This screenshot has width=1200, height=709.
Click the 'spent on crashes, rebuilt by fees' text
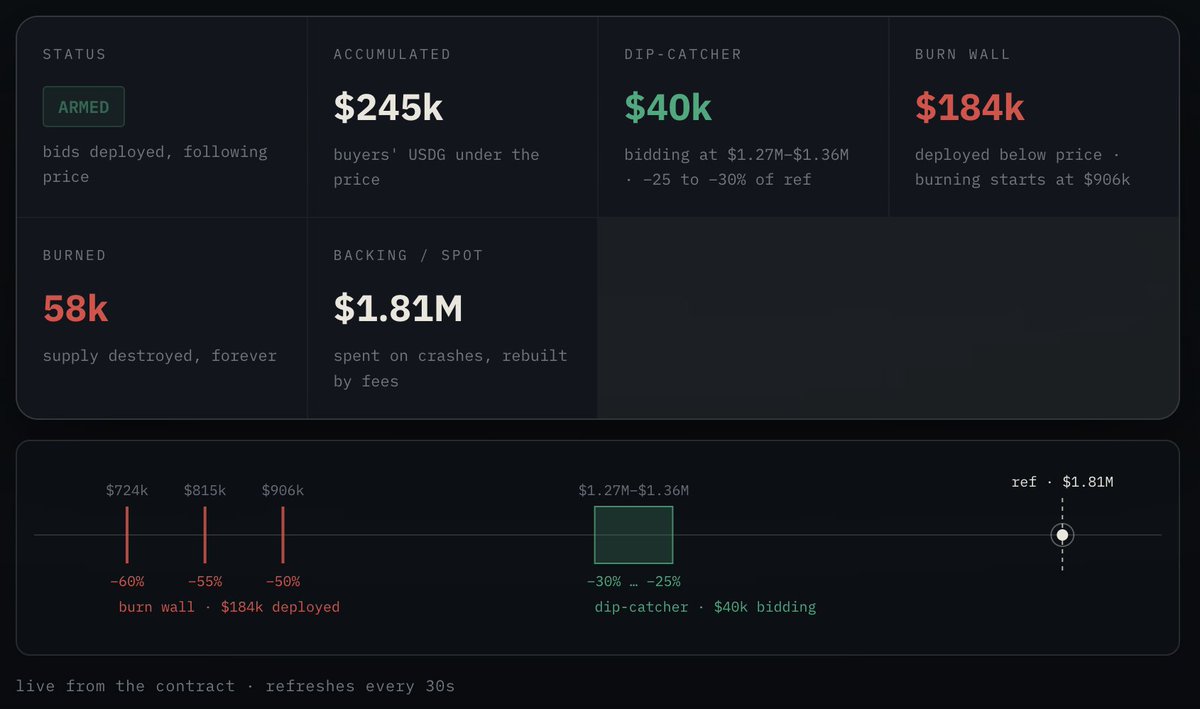point(450,368)
